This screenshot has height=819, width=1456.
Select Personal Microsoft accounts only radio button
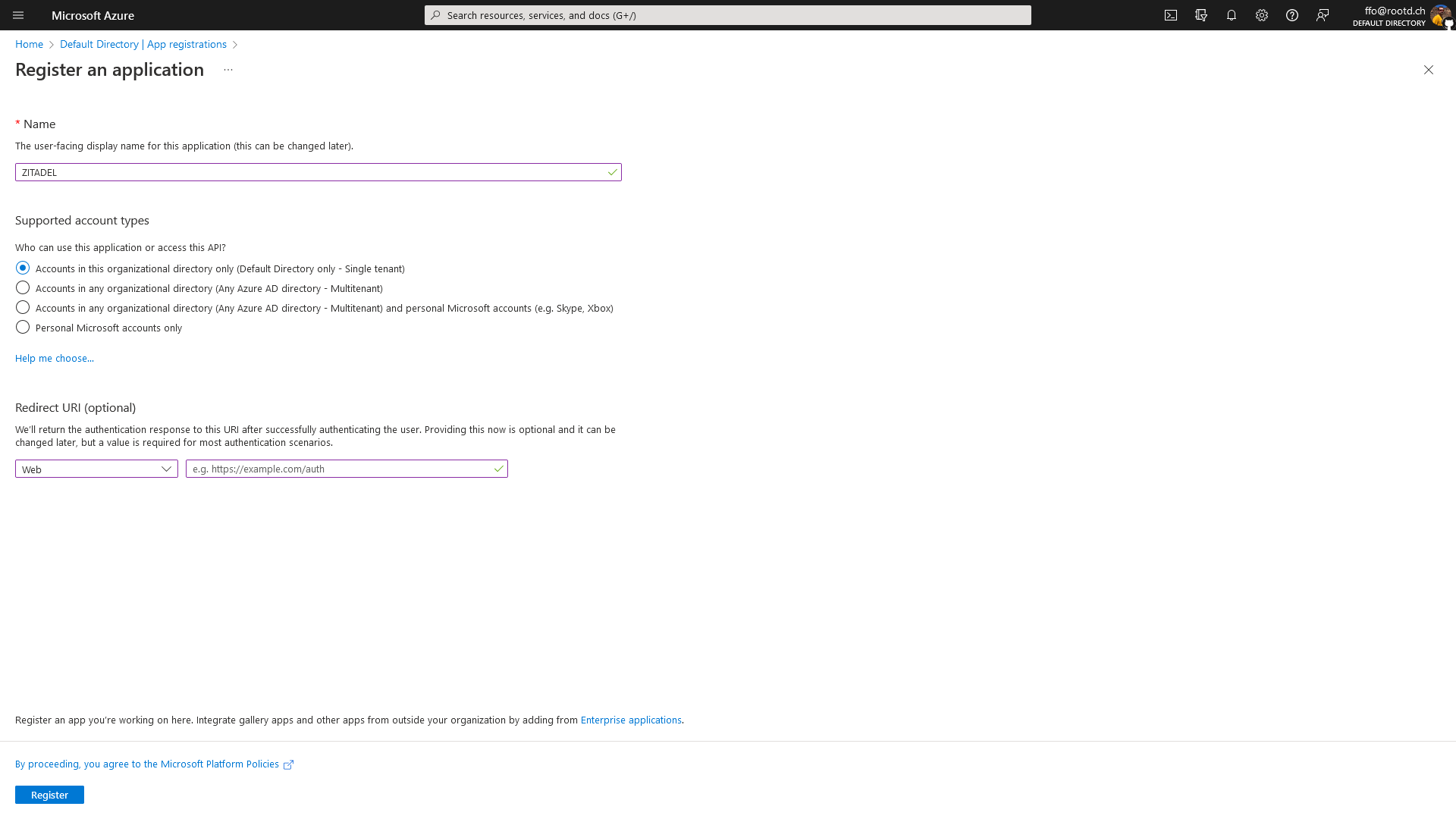[x=22, y=327]
